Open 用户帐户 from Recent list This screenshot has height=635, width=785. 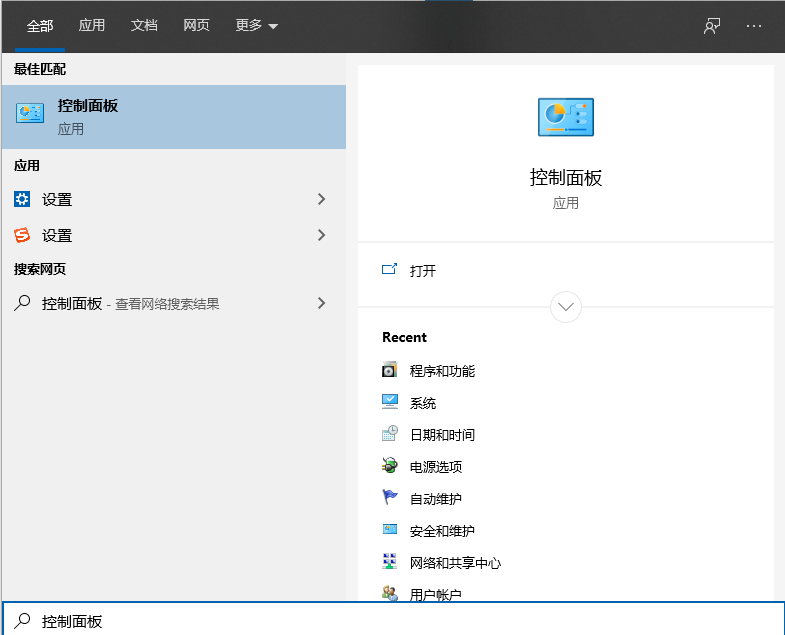coord(436,594)
